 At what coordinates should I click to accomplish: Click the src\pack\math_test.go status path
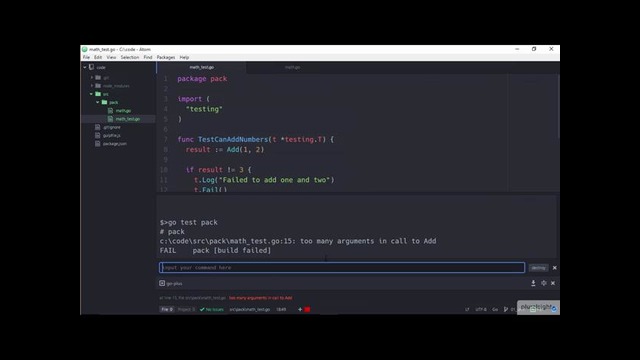click(250, 309)
